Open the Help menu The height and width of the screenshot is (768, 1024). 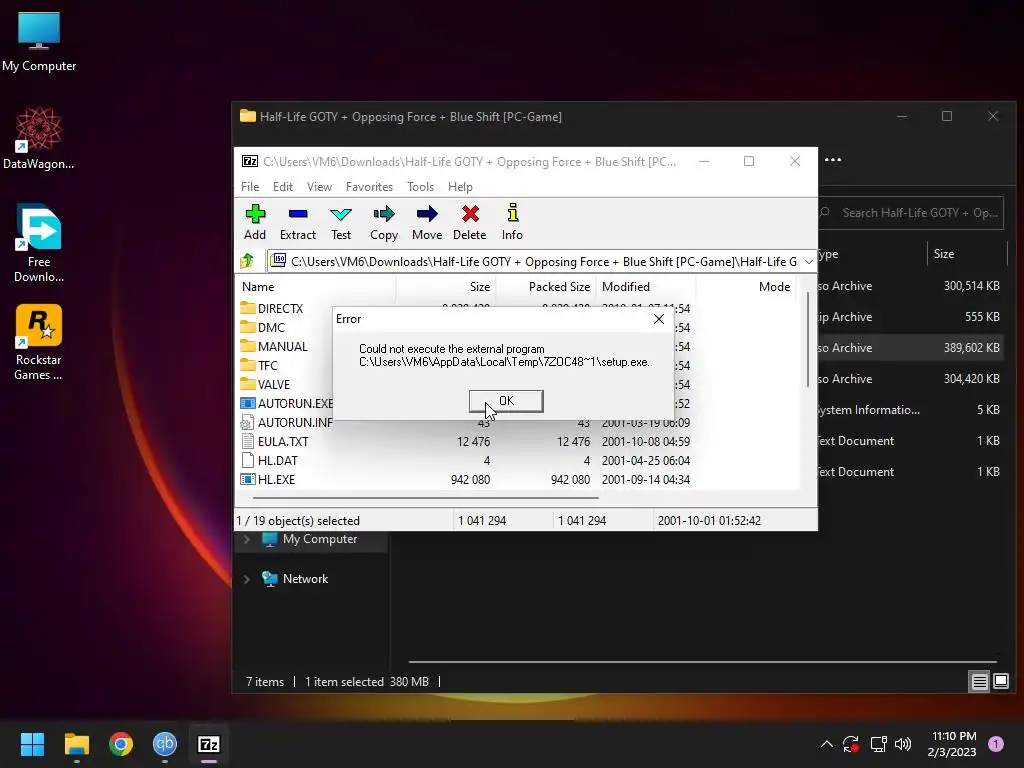[460, 187]
